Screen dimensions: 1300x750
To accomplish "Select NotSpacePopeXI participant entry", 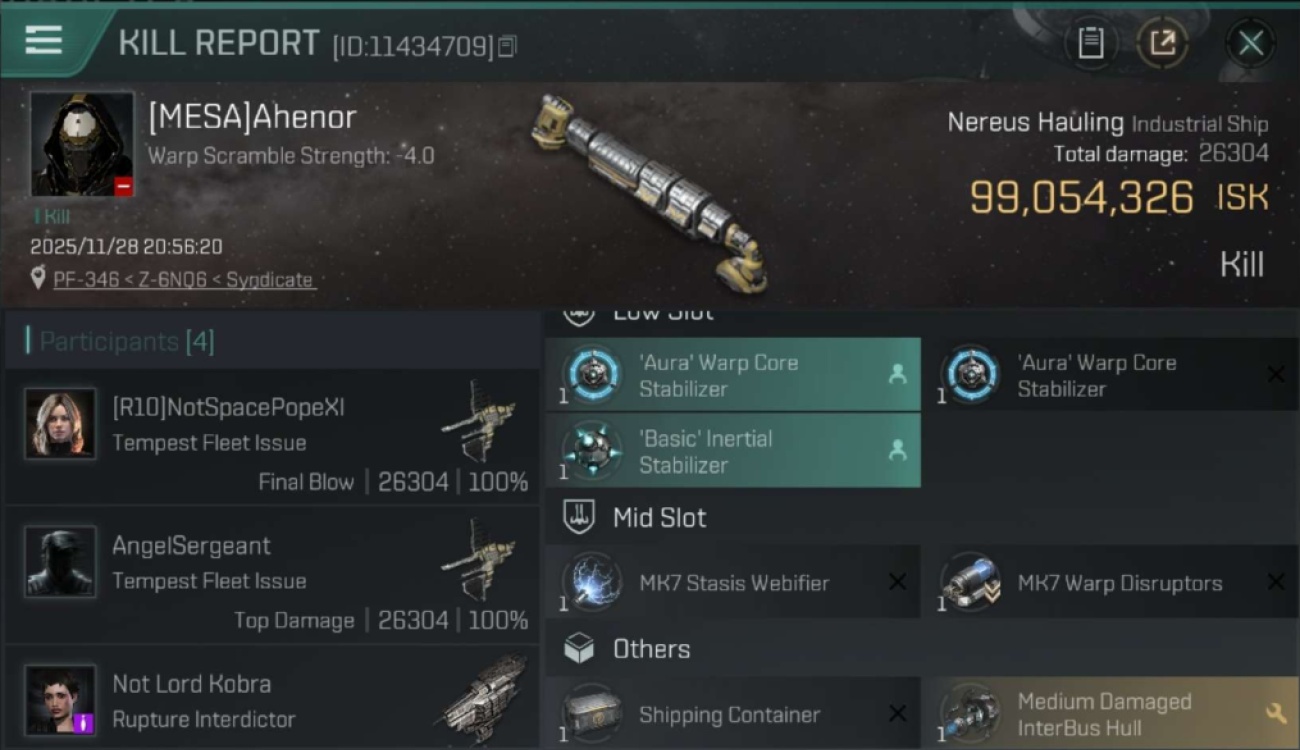I will tap(272, 436).
